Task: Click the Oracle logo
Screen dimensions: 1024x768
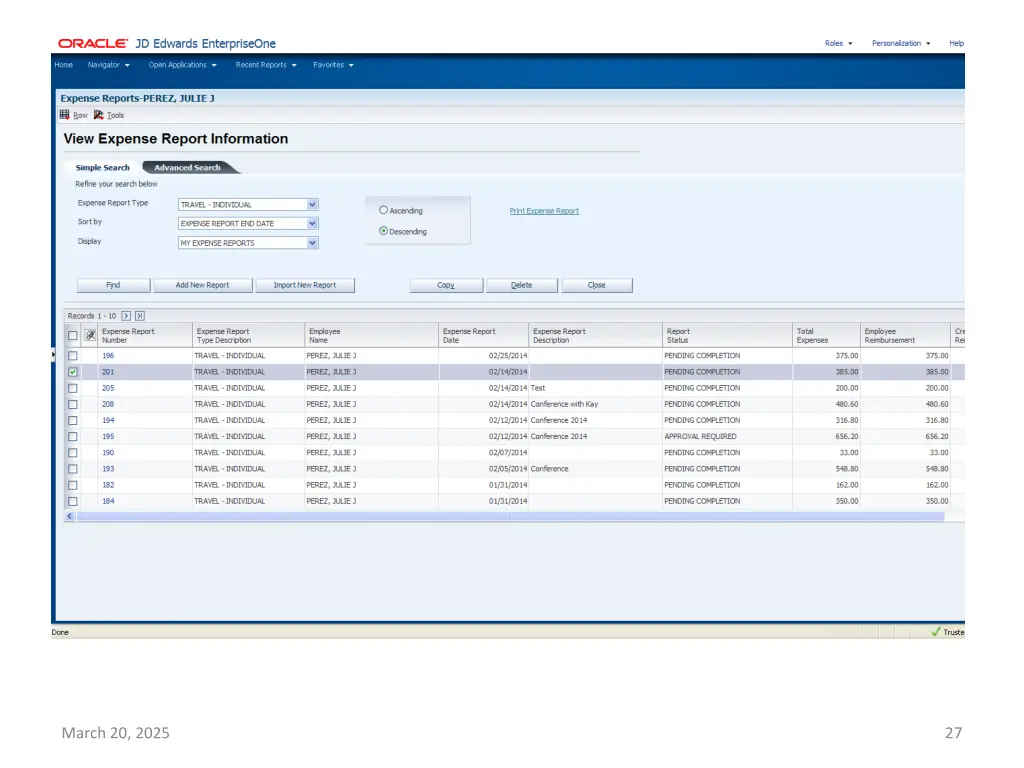Action: click(x=93, y=44)
